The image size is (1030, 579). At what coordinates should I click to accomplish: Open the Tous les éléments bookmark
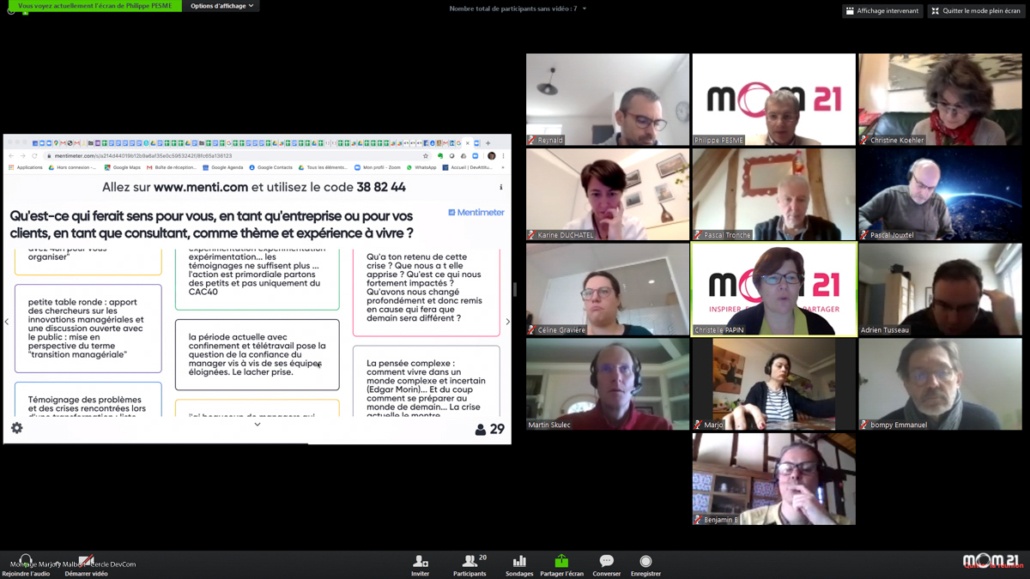point(323,168)
